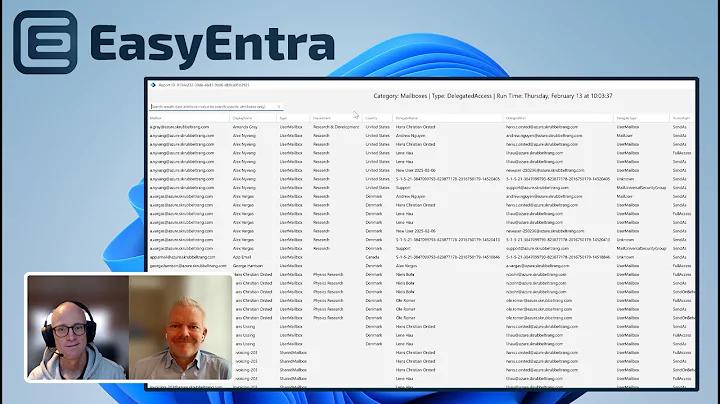The width and height of the screenshot is (720, 404).
Task: Select the 'Canada' country cell
Action: coord(372,257)
